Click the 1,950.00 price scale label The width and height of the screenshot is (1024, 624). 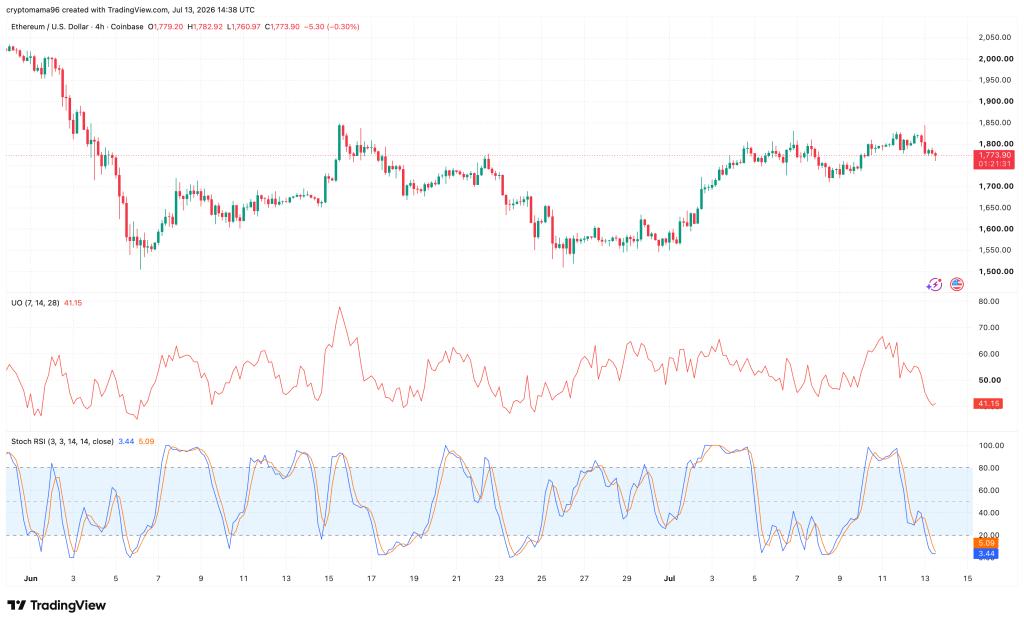[996, 80]
